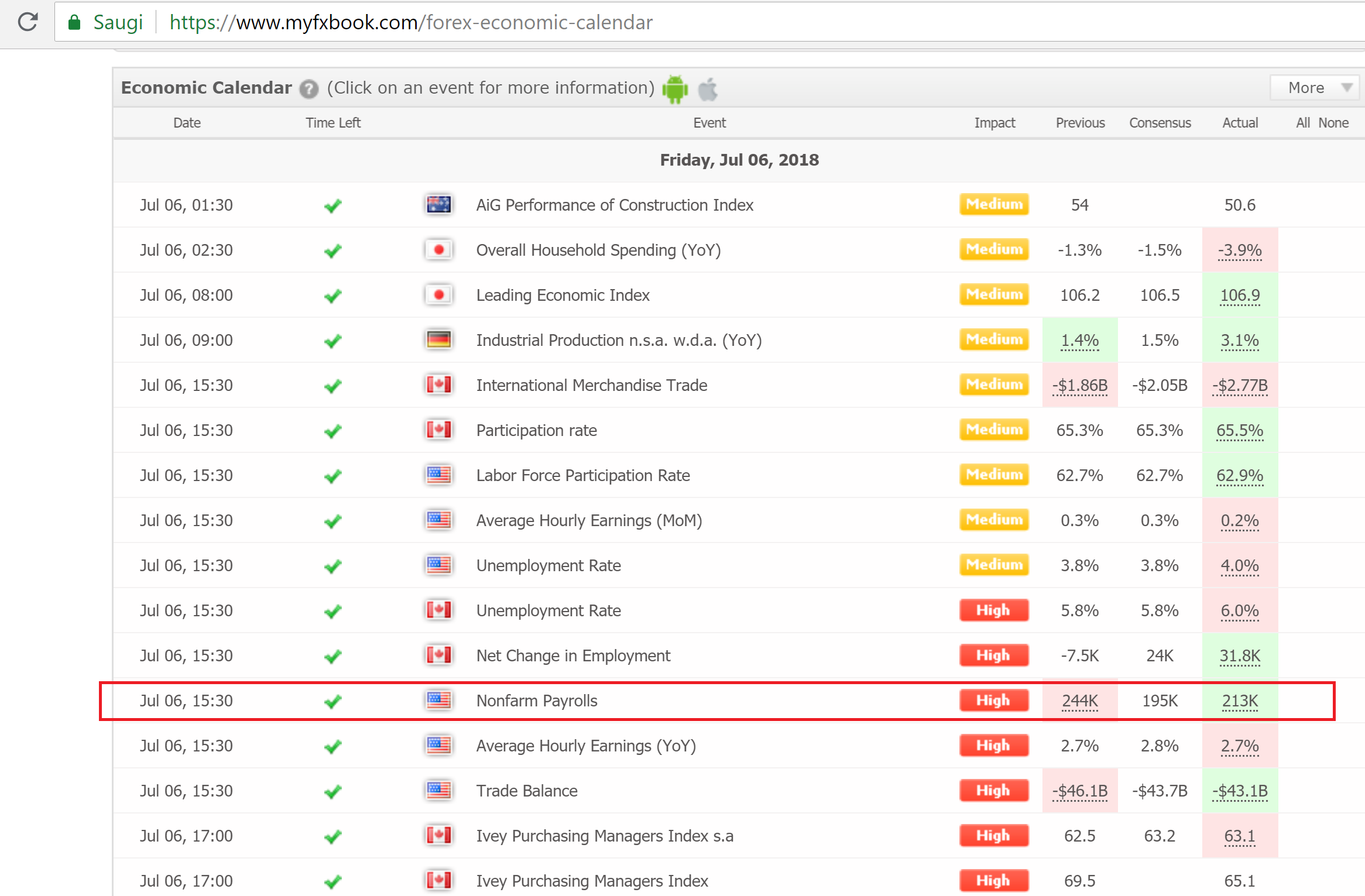Click actual value 3.1% for Industrial Production
The height and width of the screenshot is (896, 1365).
pos(1240,340)
